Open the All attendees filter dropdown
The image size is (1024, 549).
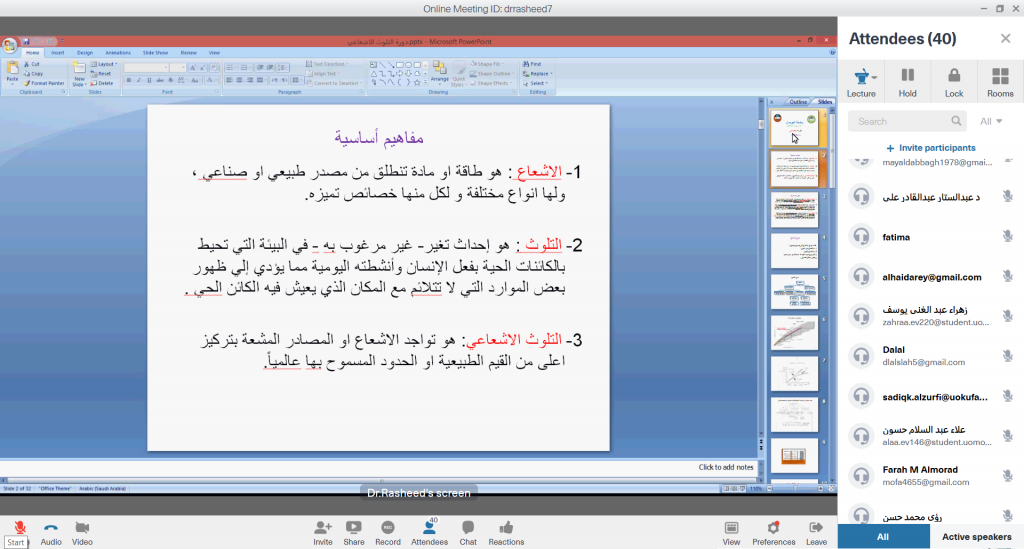pos(991,121)
